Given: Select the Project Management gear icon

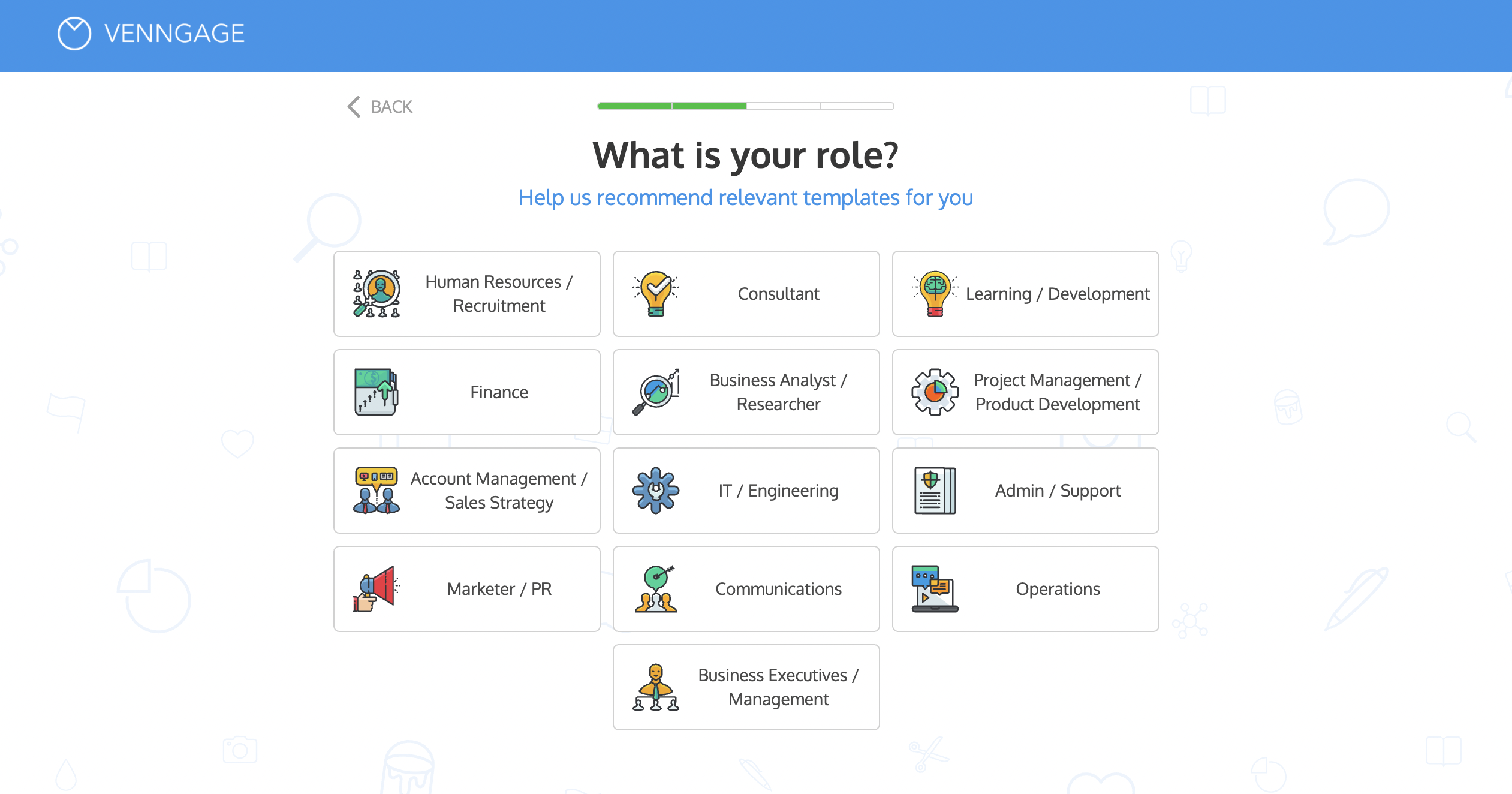Looking at the screenshot, I should coord(933,392).
